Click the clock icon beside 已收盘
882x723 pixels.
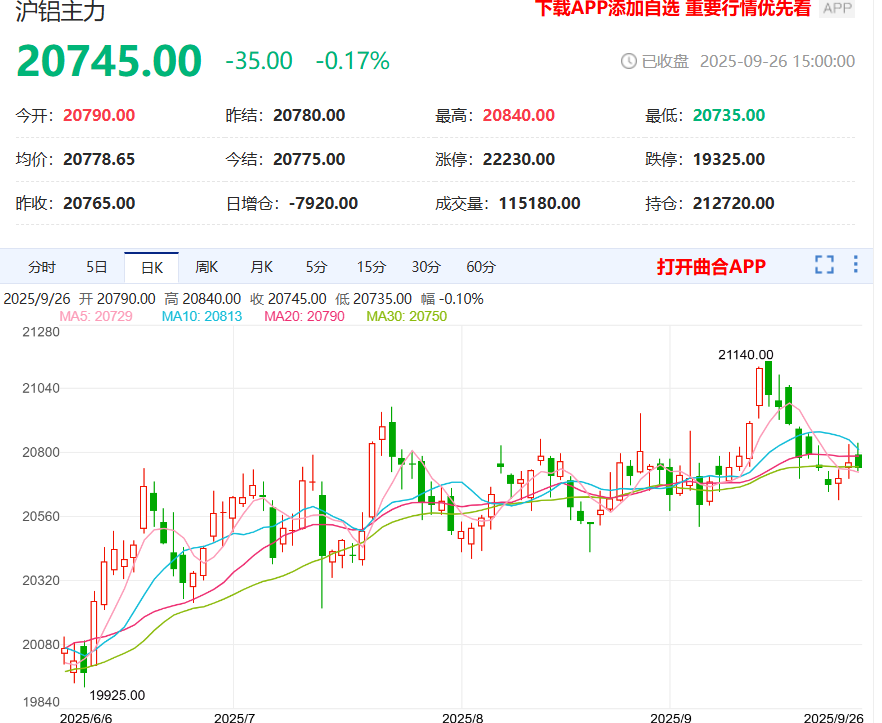tap(629, 61)
